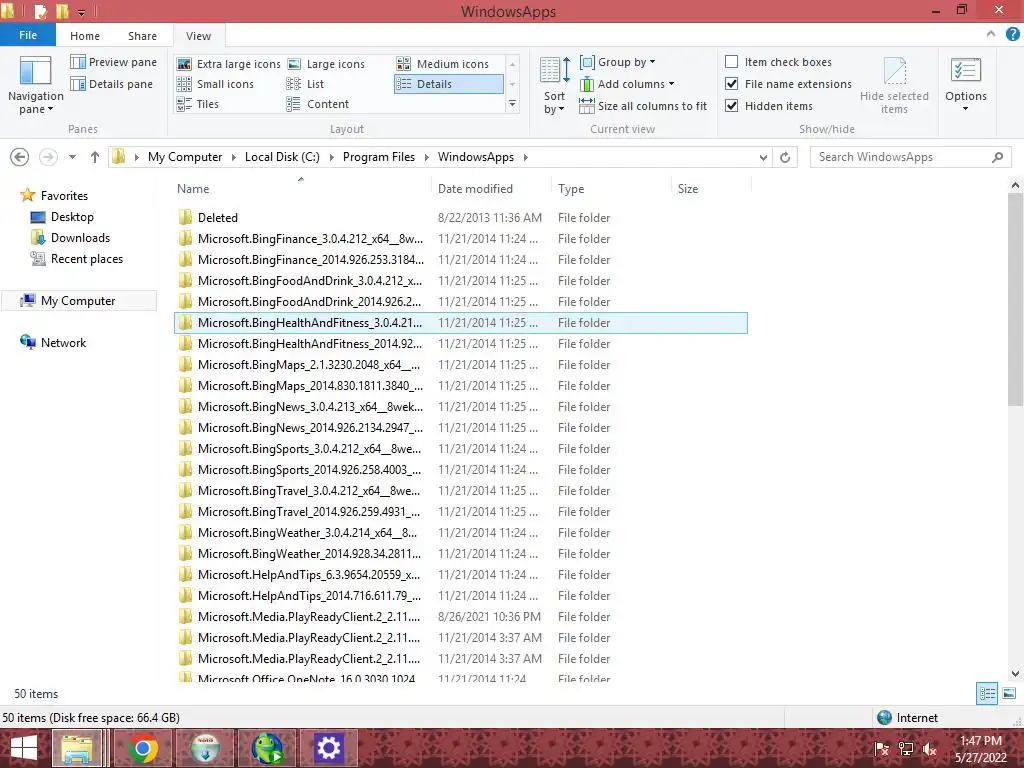Switch layout to List view
This screenshot has height=768, width=1024.
click(306, 84)
